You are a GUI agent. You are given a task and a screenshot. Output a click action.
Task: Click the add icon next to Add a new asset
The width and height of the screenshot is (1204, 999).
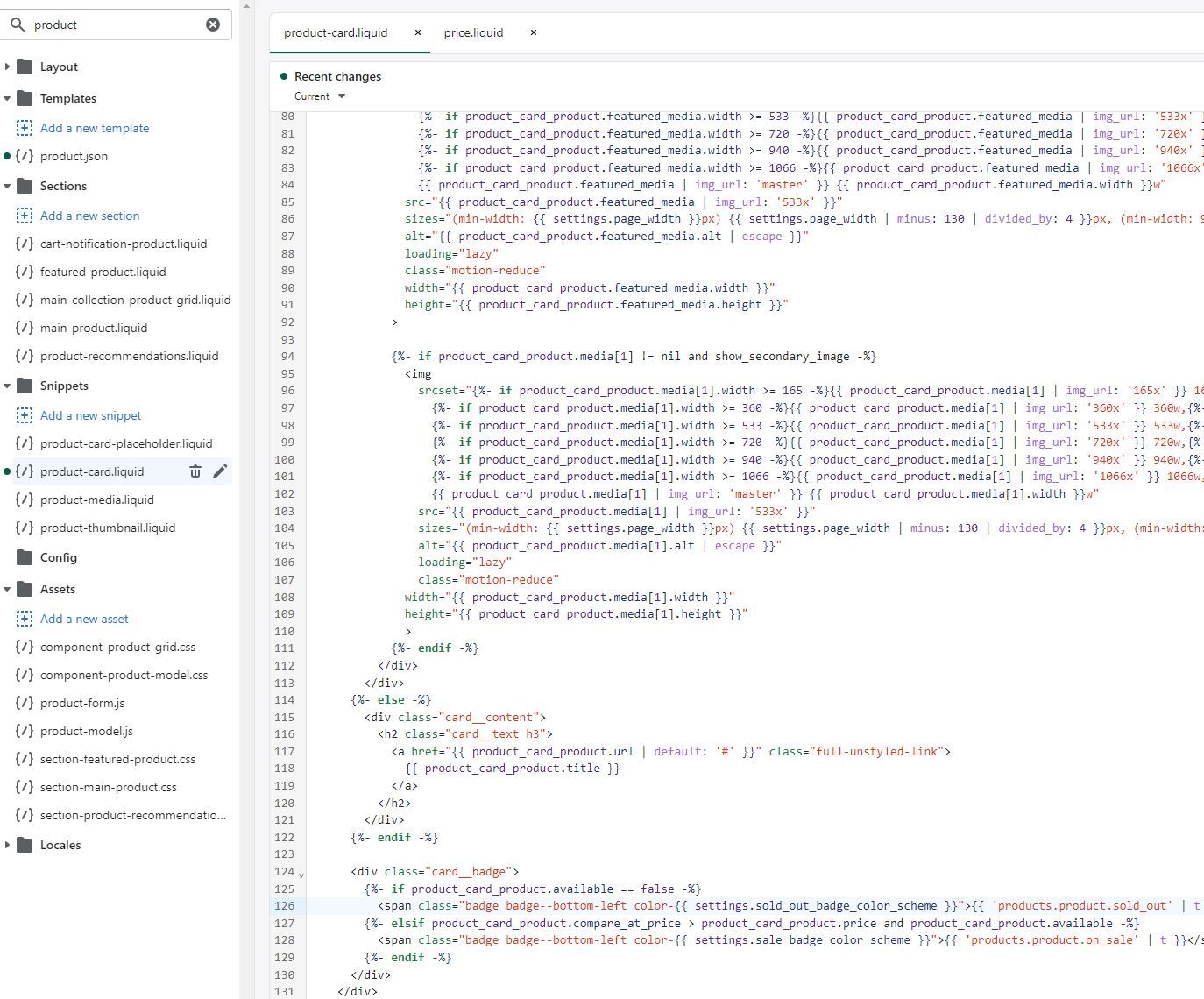tap(25, 619)
